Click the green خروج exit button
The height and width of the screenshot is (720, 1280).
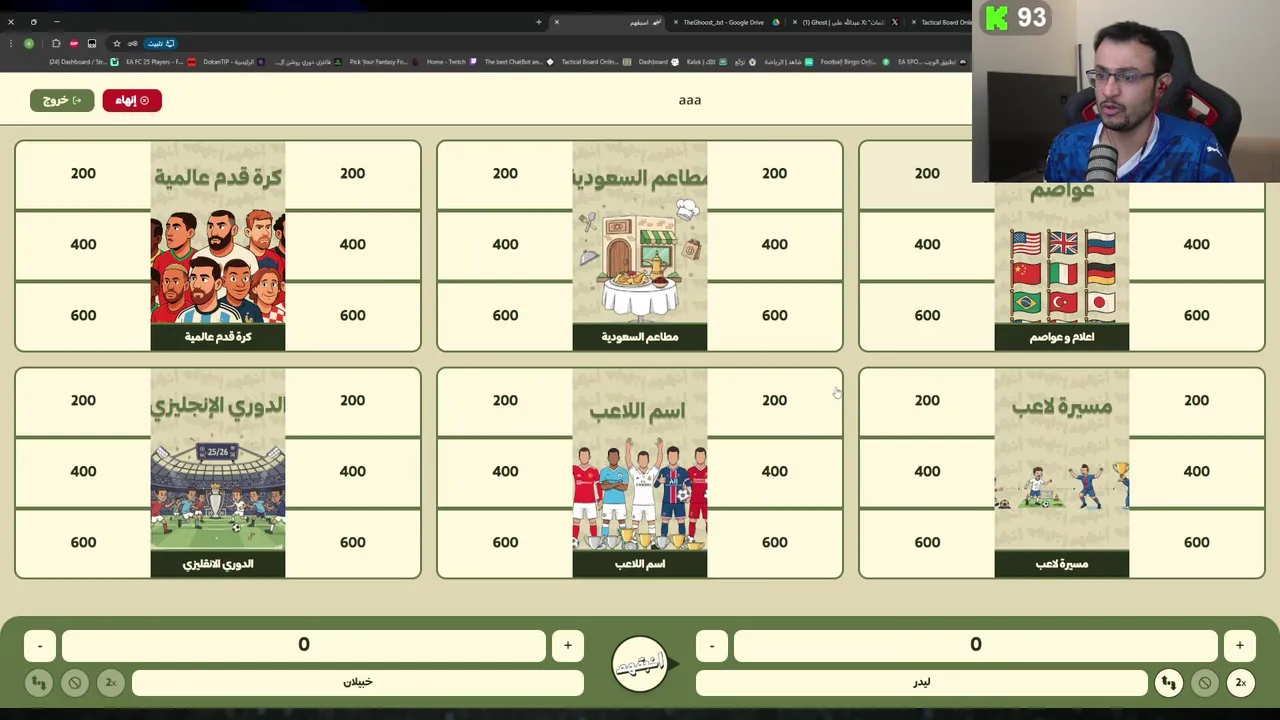62,100
